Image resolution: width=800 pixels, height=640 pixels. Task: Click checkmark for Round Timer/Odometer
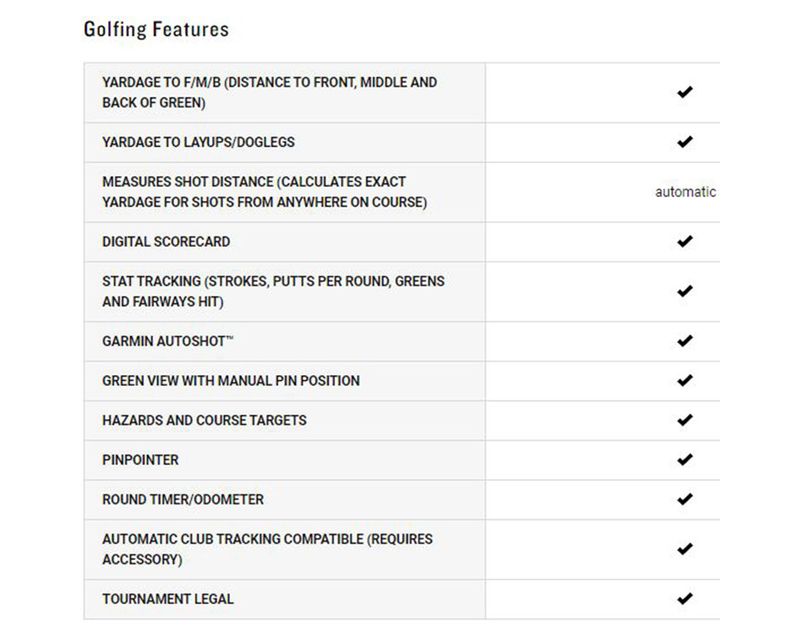click(685, 499)
